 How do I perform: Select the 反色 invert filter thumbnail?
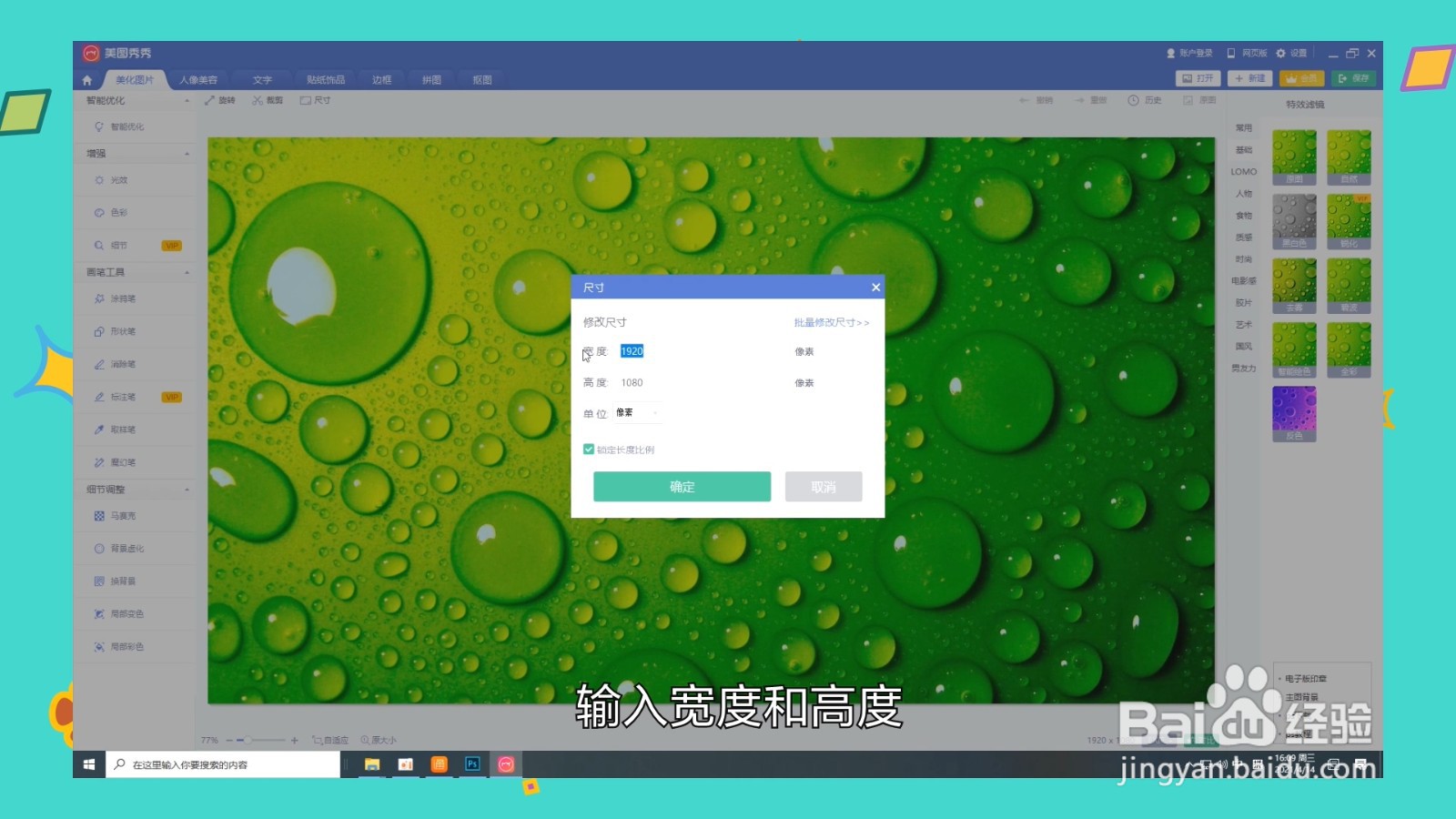(x=1294, y=414)
